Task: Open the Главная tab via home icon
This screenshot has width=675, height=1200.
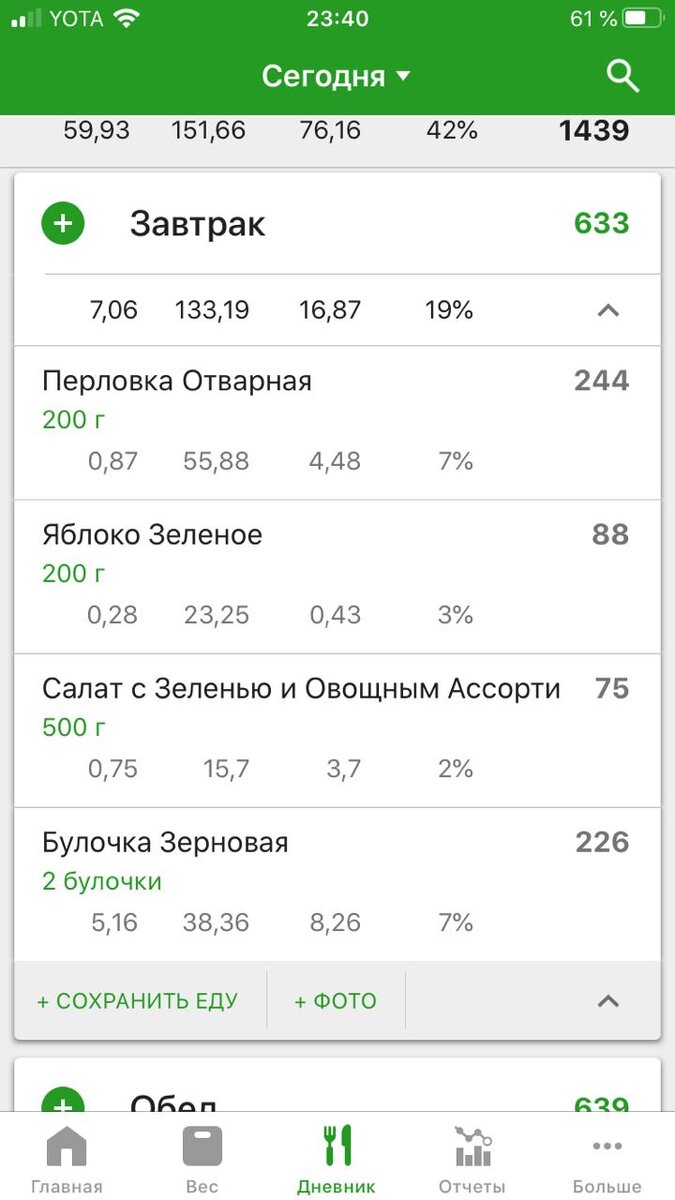Action: (x=66, y=1148)
